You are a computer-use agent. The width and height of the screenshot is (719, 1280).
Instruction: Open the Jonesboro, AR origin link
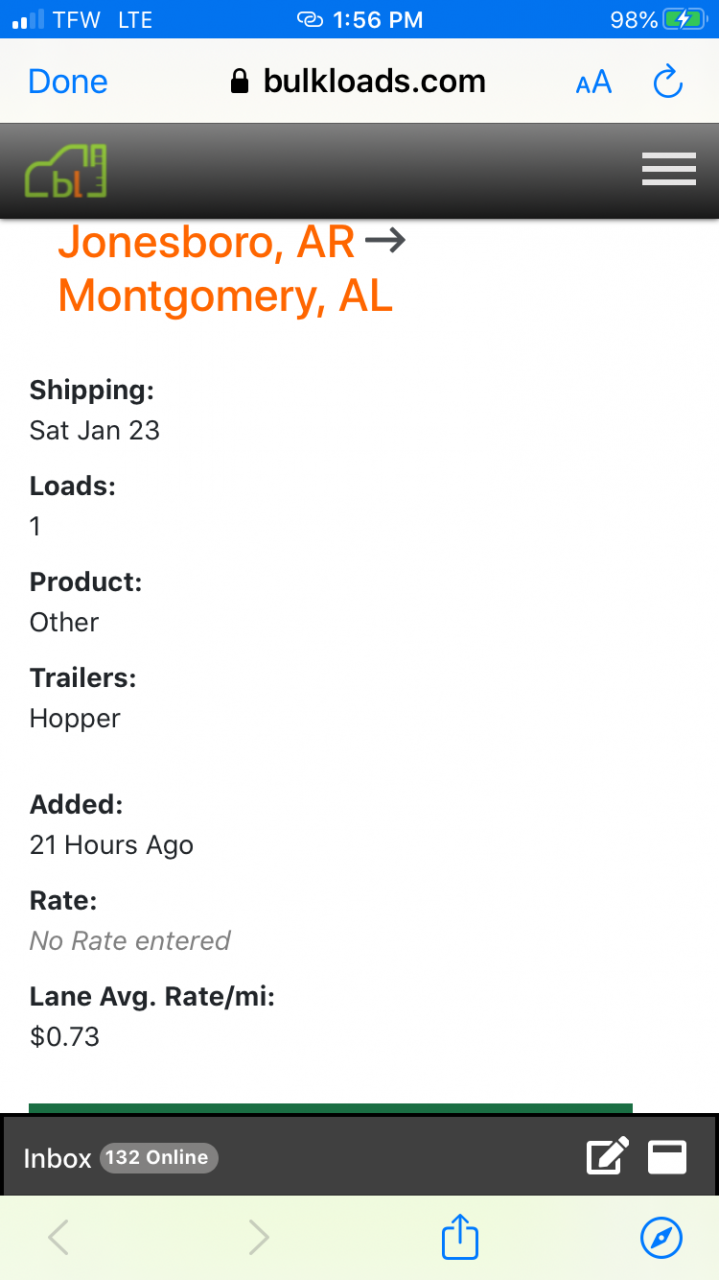(x=206, y=241)
